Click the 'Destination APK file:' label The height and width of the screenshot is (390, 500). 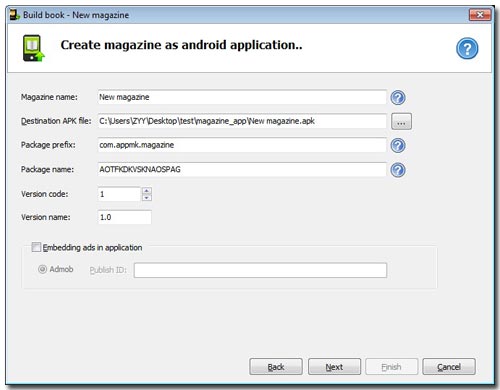click(56, 121)
